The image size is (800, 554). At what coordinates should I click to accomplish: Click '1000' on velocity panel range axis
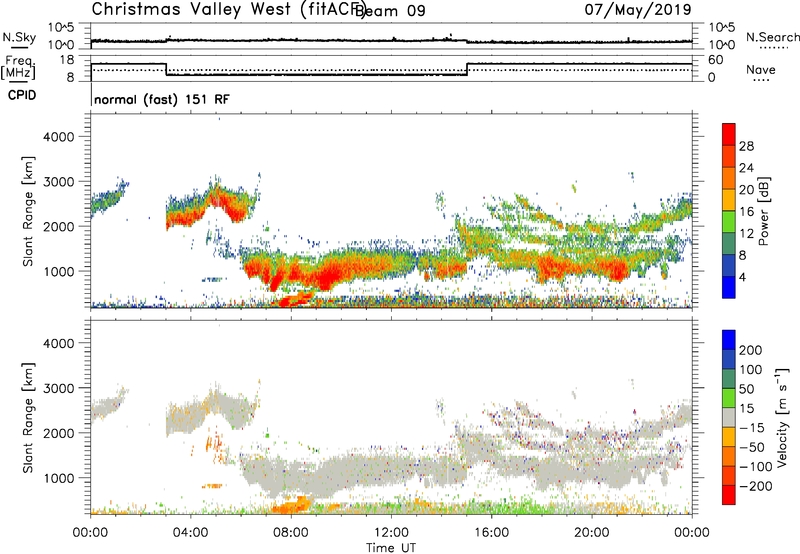click(59, 478)
